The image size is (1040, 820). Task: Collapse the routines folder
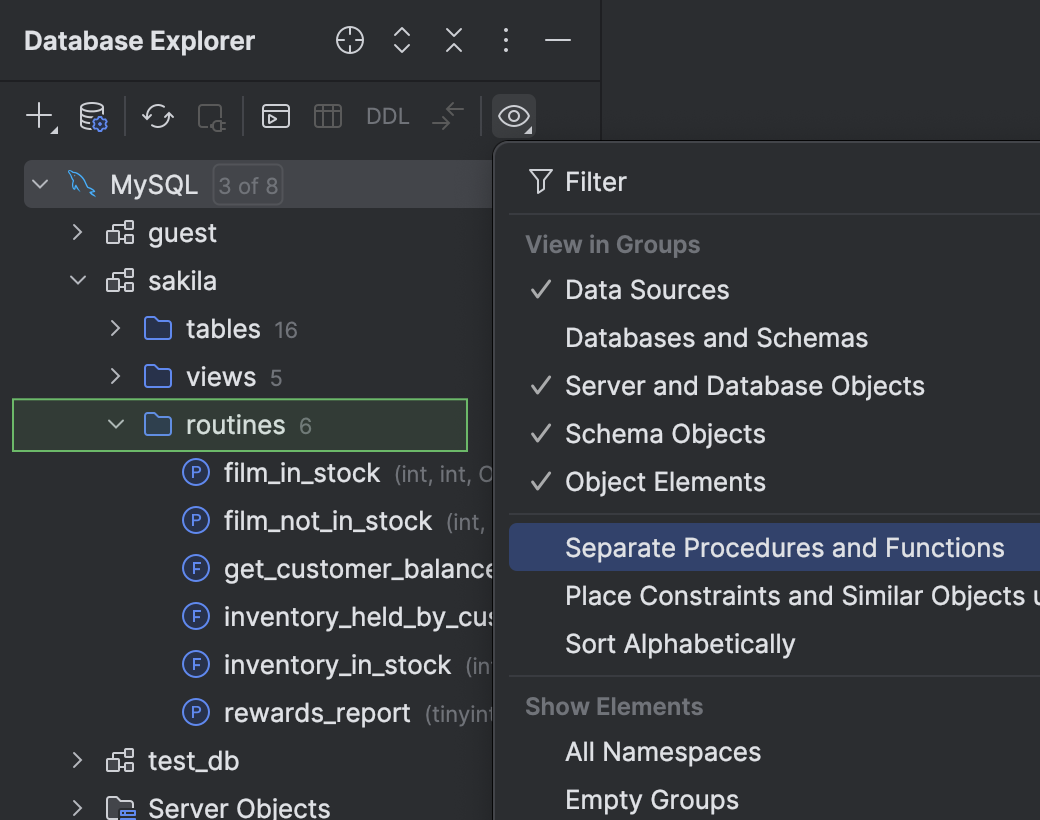[114, 424]
